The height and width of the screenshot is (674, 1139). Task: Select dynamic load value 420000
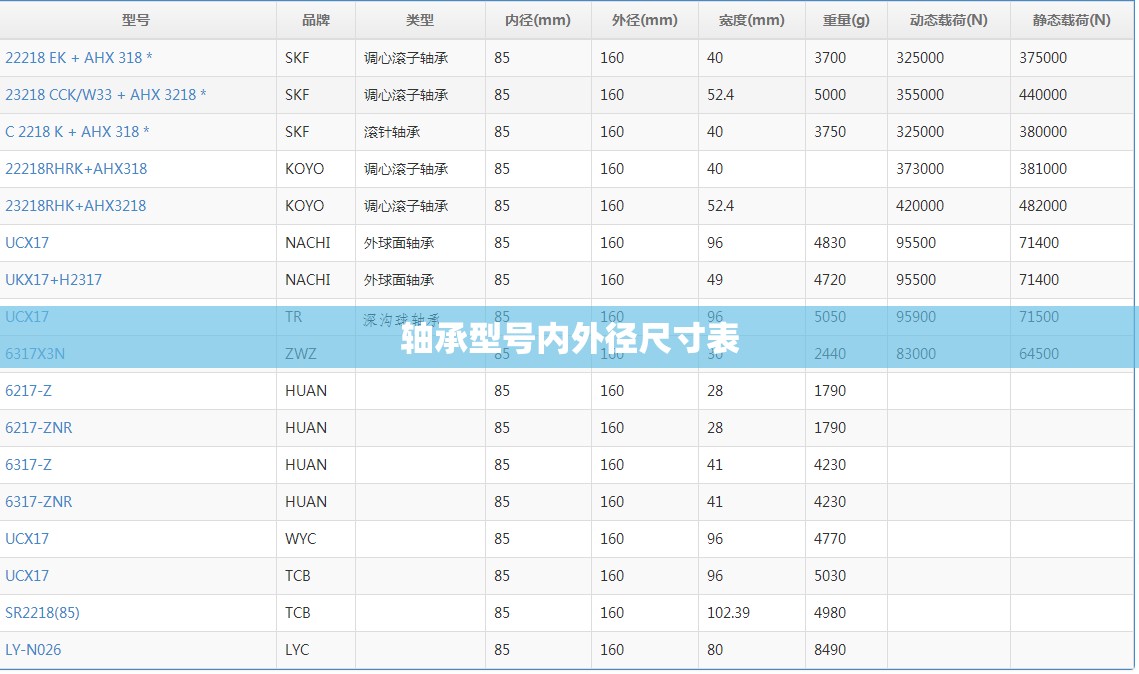(920, 206)
